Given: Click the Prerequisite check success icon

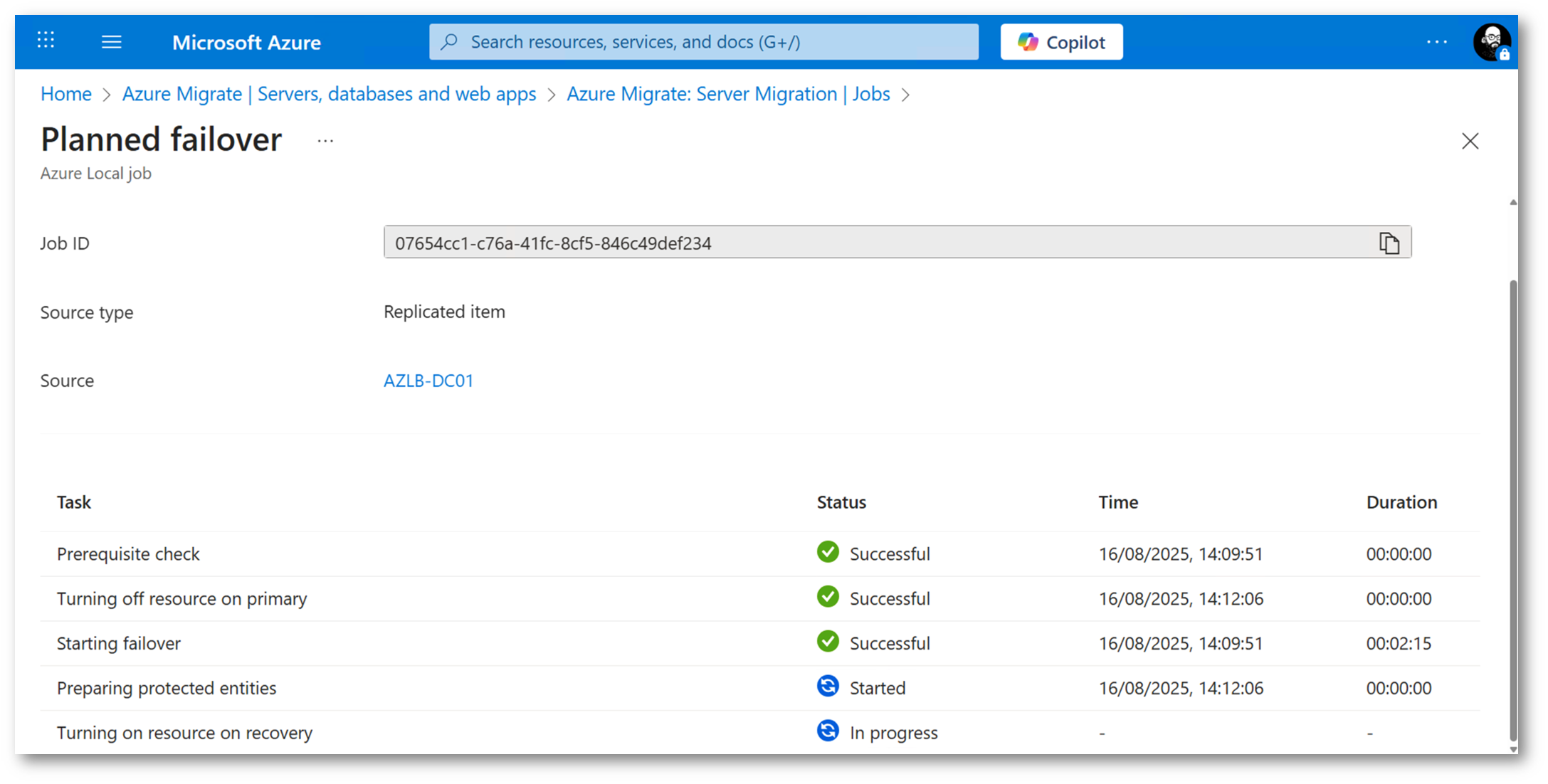Looking at the screenshot, I should (x=827, y=552).
